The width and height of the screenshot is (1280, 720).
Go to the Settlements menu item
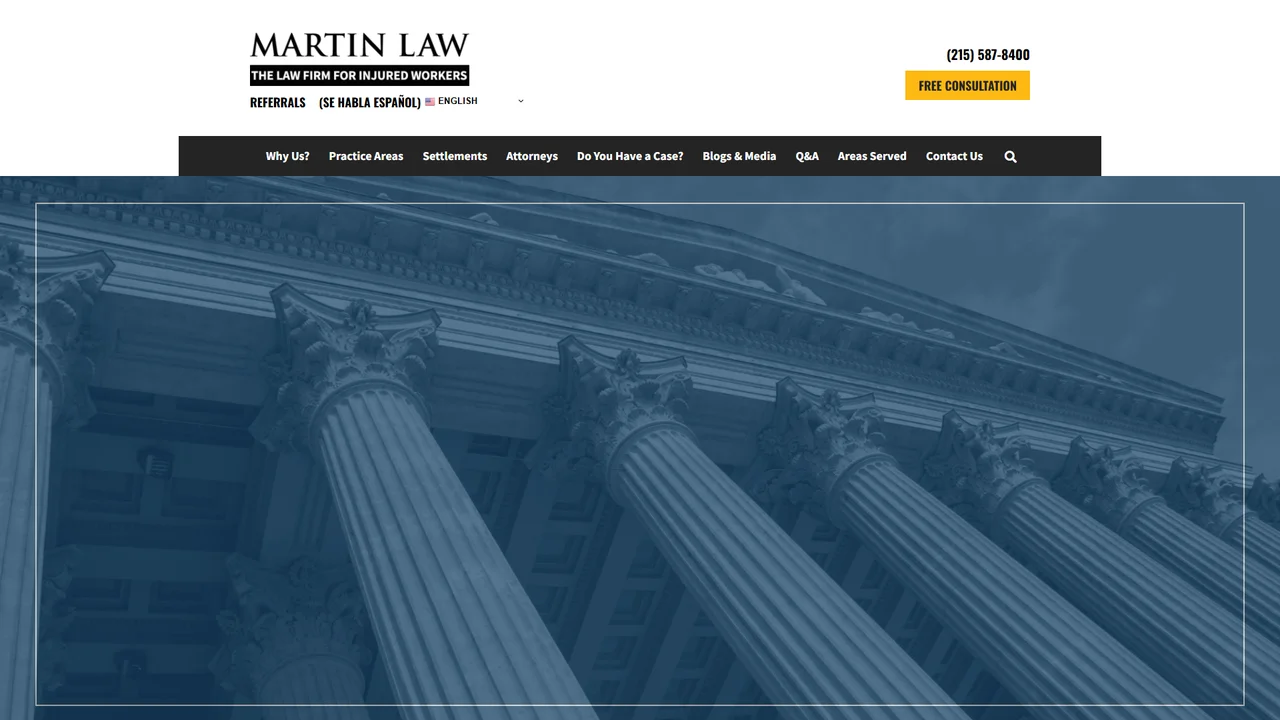[455, 156]
